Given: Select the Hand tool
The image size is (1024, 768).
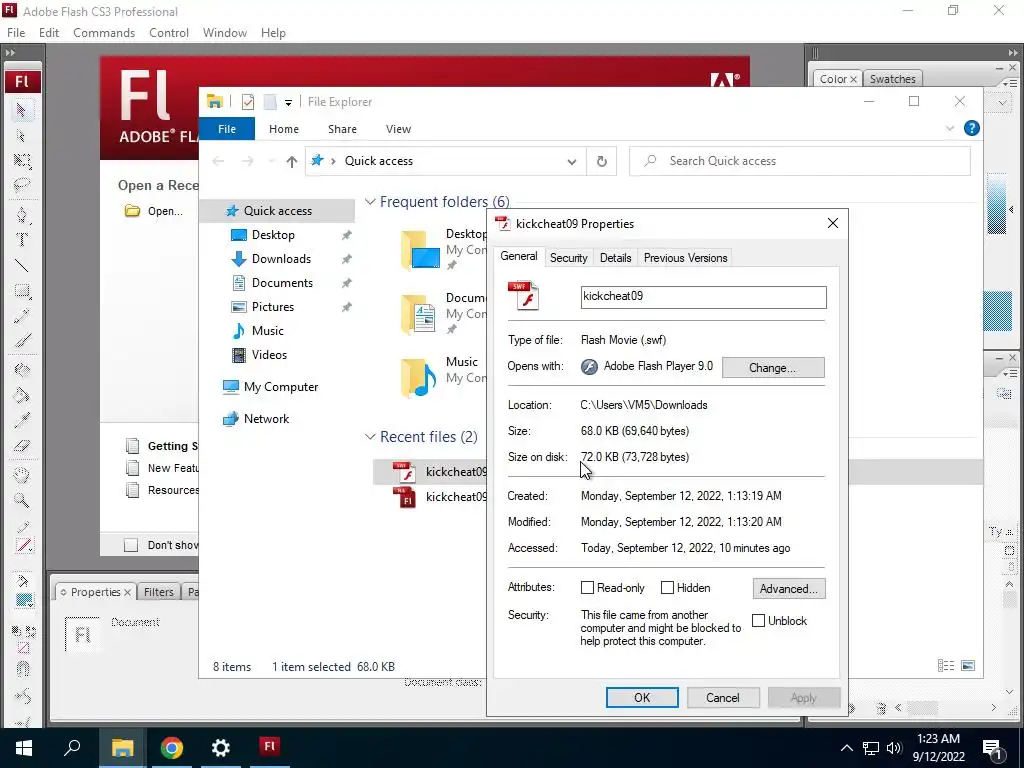Looking at the screenshot, I should [22, 475].
